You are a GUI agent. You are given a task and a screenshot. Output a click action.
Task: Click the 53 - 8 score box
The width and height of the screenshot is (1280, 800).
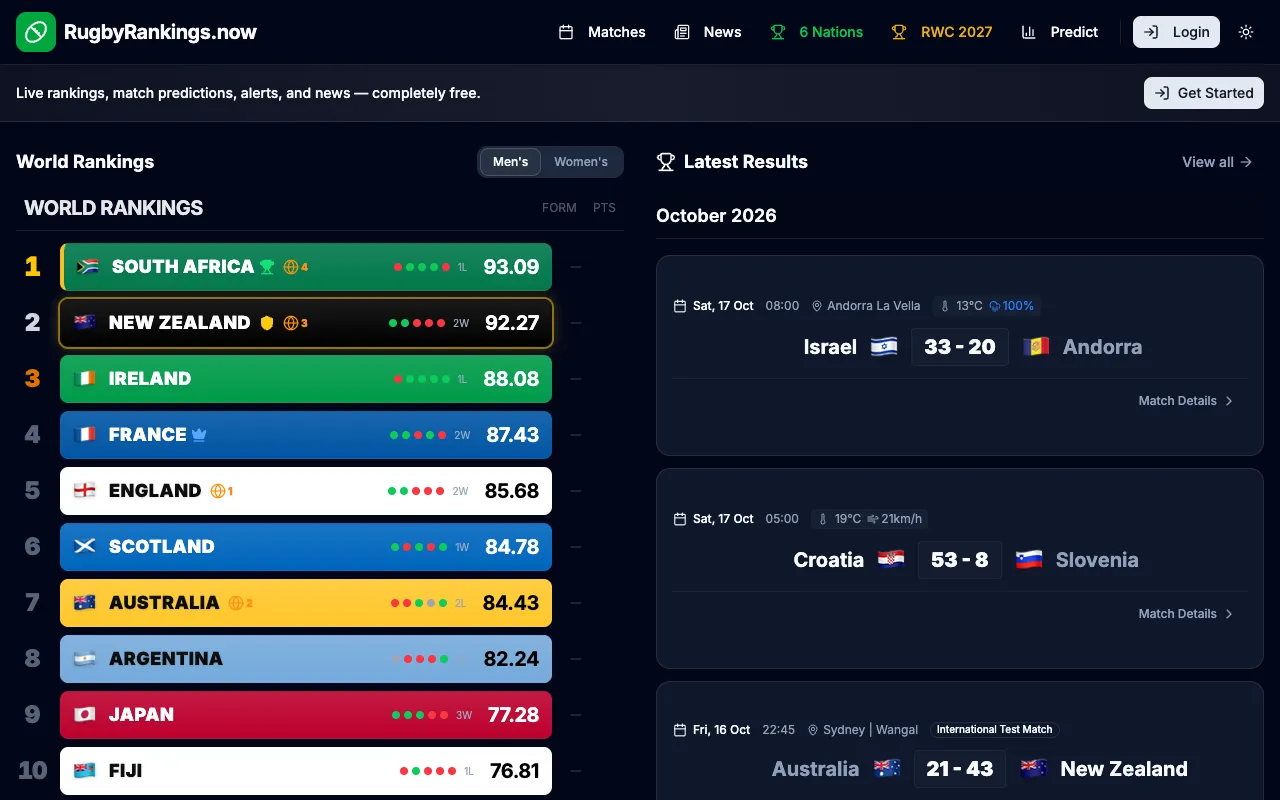coord(960,560)
